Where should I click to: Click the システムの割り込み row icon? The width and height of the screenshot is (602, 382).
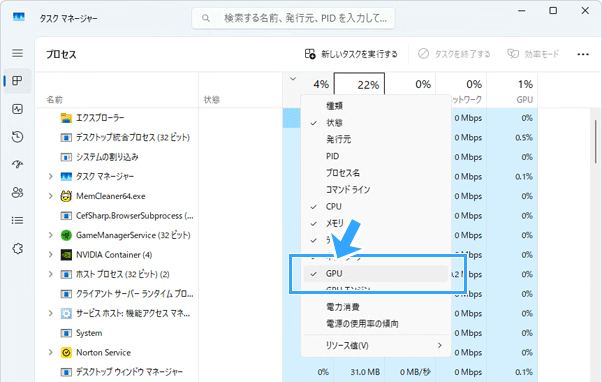pyautogui.click(x=66, y=157)
